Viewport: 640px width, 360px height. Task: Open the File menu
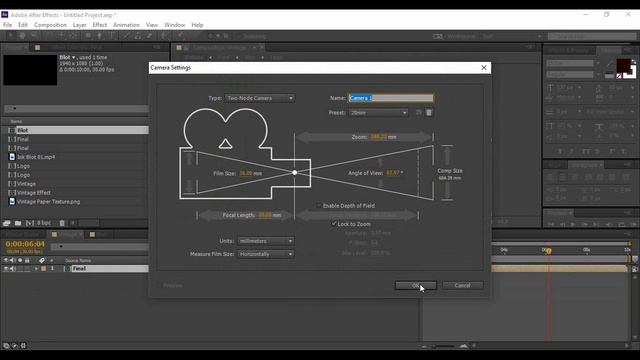(7, 25)
